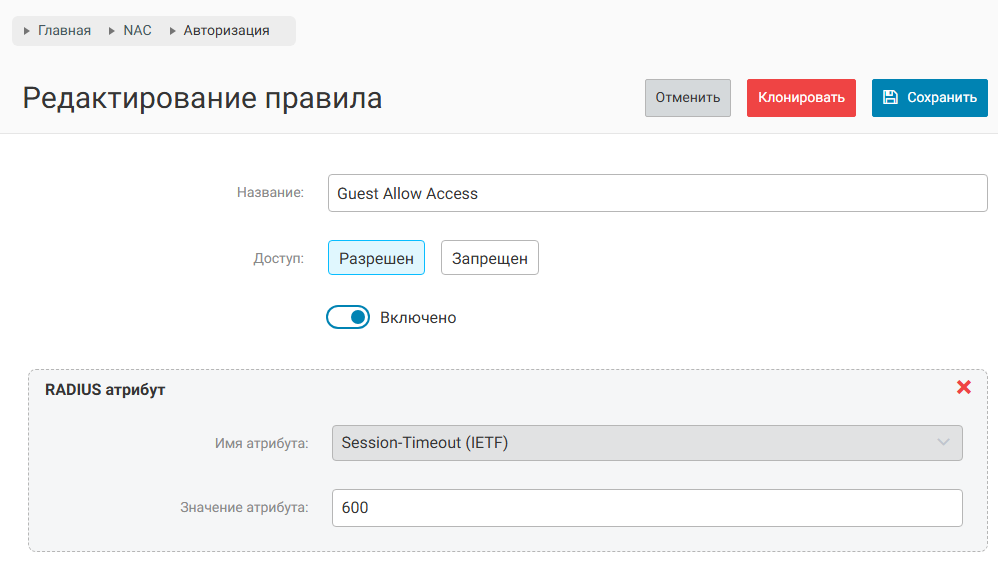Image resolution: width=998 pixels, height=564 pixels.
Task: Focus the Название field with Guest Allow Access
Action: click(657, 193)
